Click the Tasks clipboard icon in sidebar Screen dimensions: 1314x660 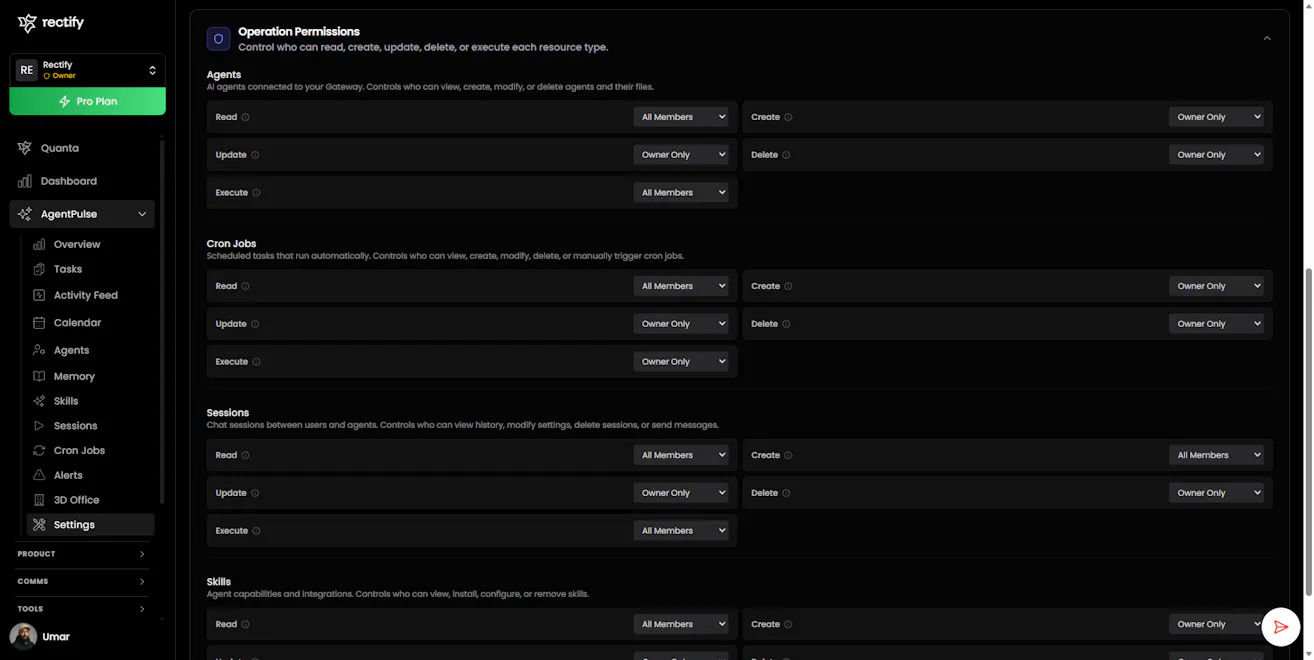click(39, 269)
